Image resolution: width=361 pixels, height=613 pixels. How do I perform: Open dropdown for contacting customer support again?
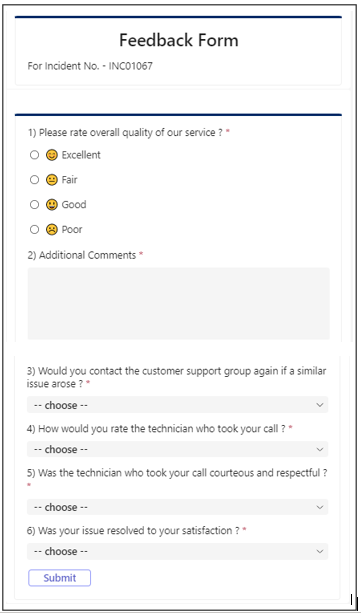(178, 405)
